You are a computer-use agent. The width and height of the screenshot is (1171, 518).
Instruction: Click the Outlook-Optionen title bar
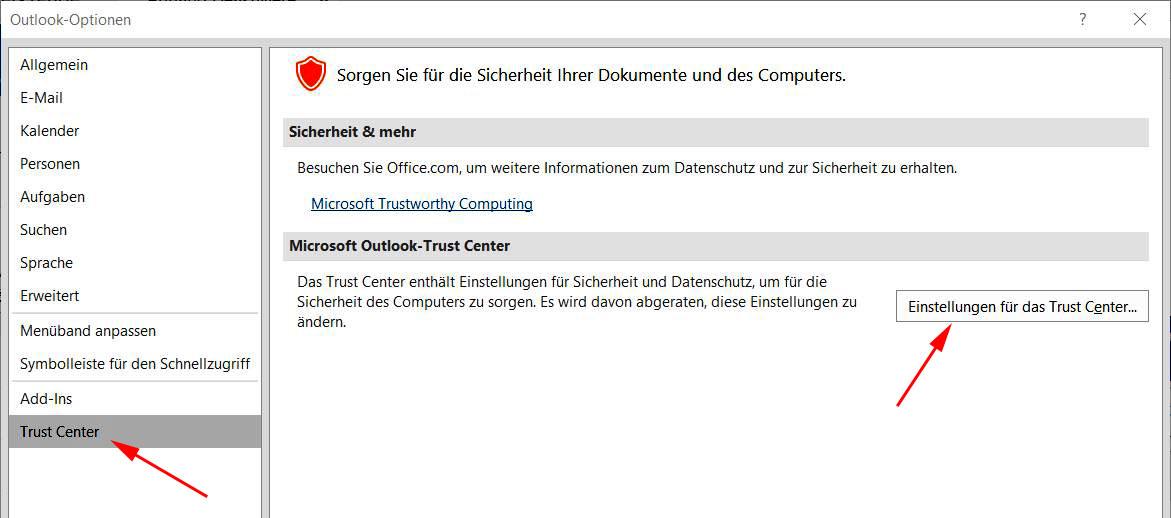click(500, 19)
